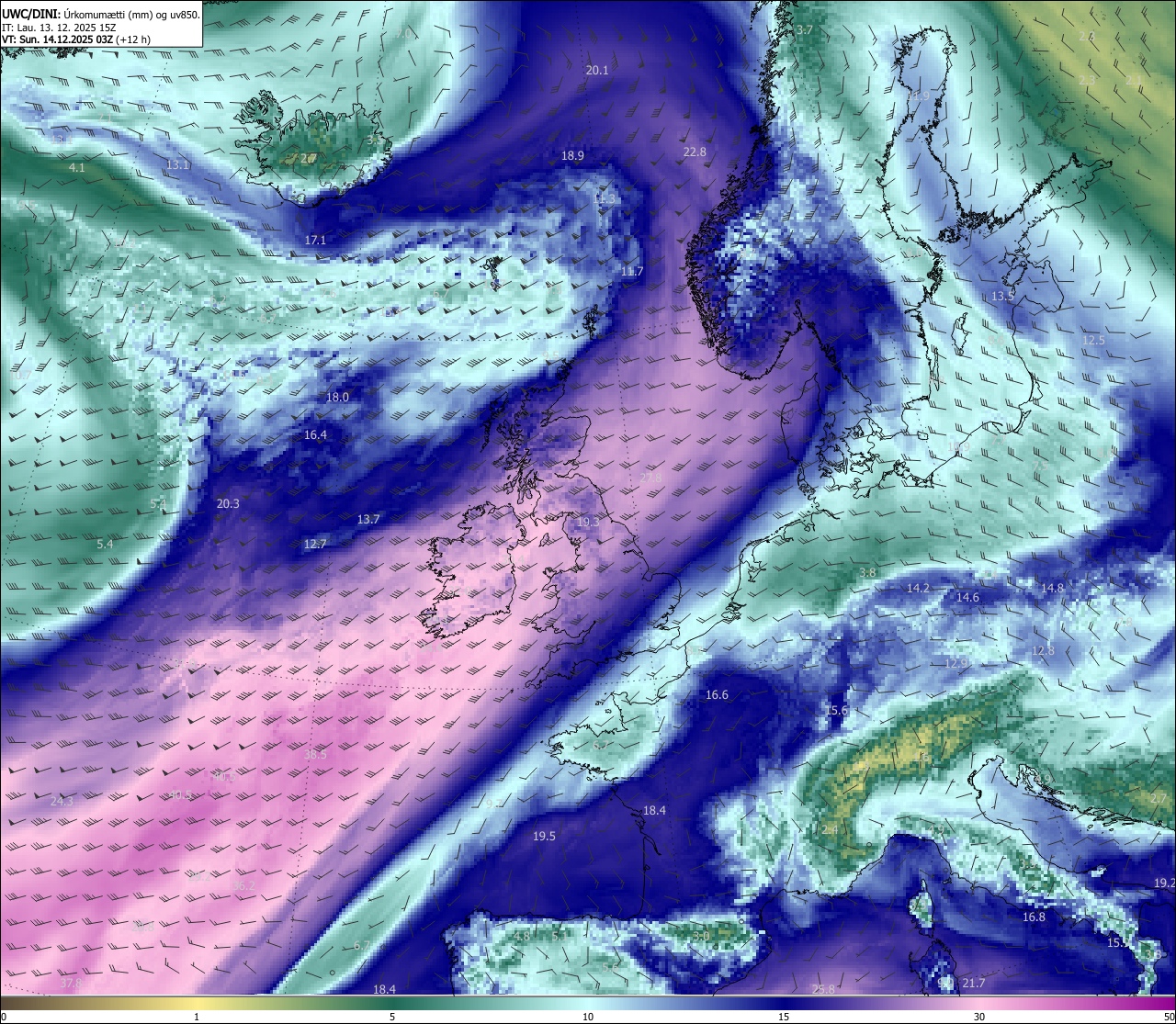
Task: Click the 12.5 value label
Action: point(1093,341)
